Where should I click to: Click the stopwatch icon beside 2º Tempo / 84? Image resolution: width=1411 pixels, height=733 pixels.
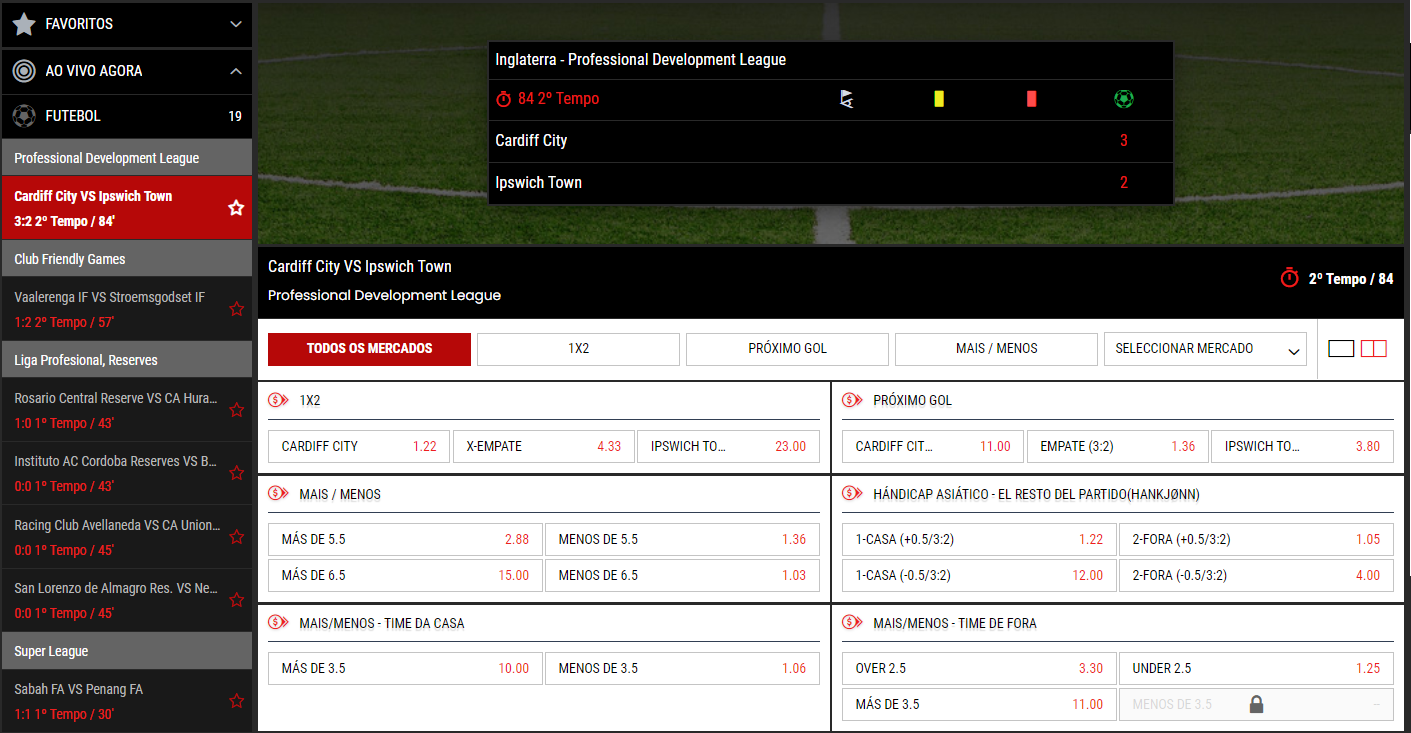pyautogui.click(x=1290, y=278)
